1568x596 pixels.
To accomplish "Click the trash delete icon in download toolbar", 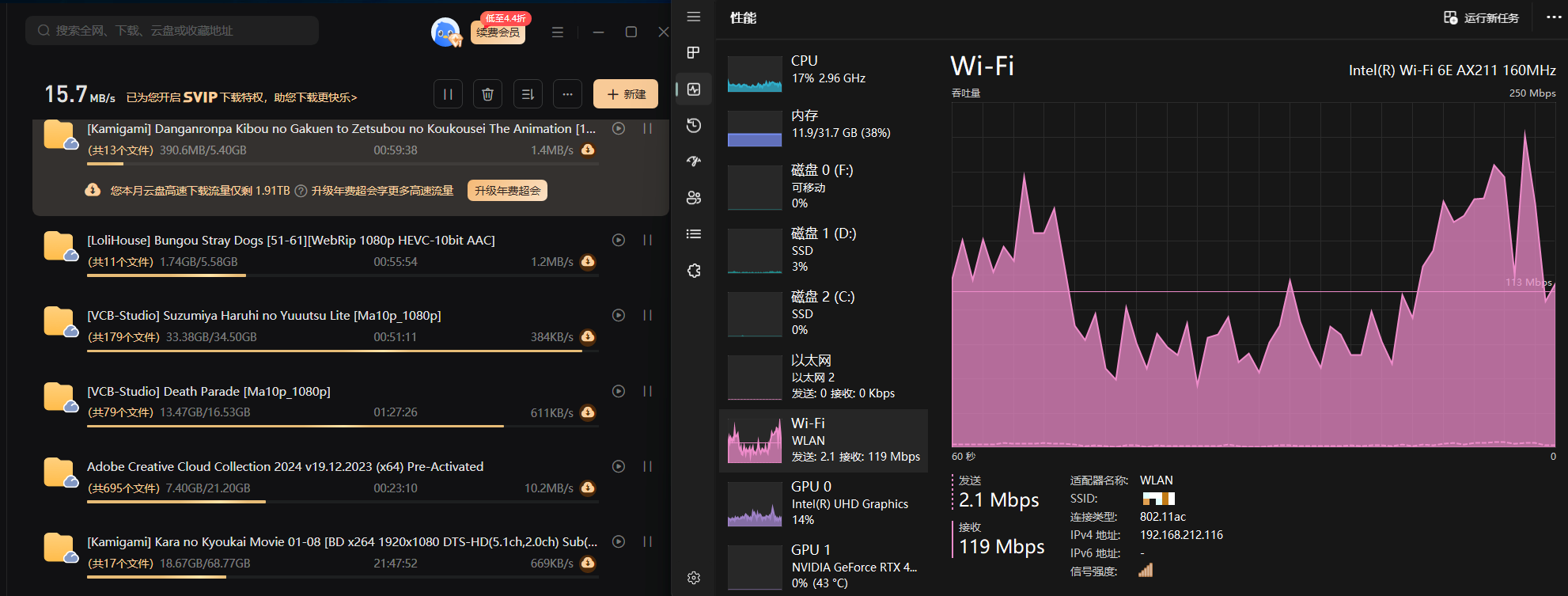I will pos(488,94).
